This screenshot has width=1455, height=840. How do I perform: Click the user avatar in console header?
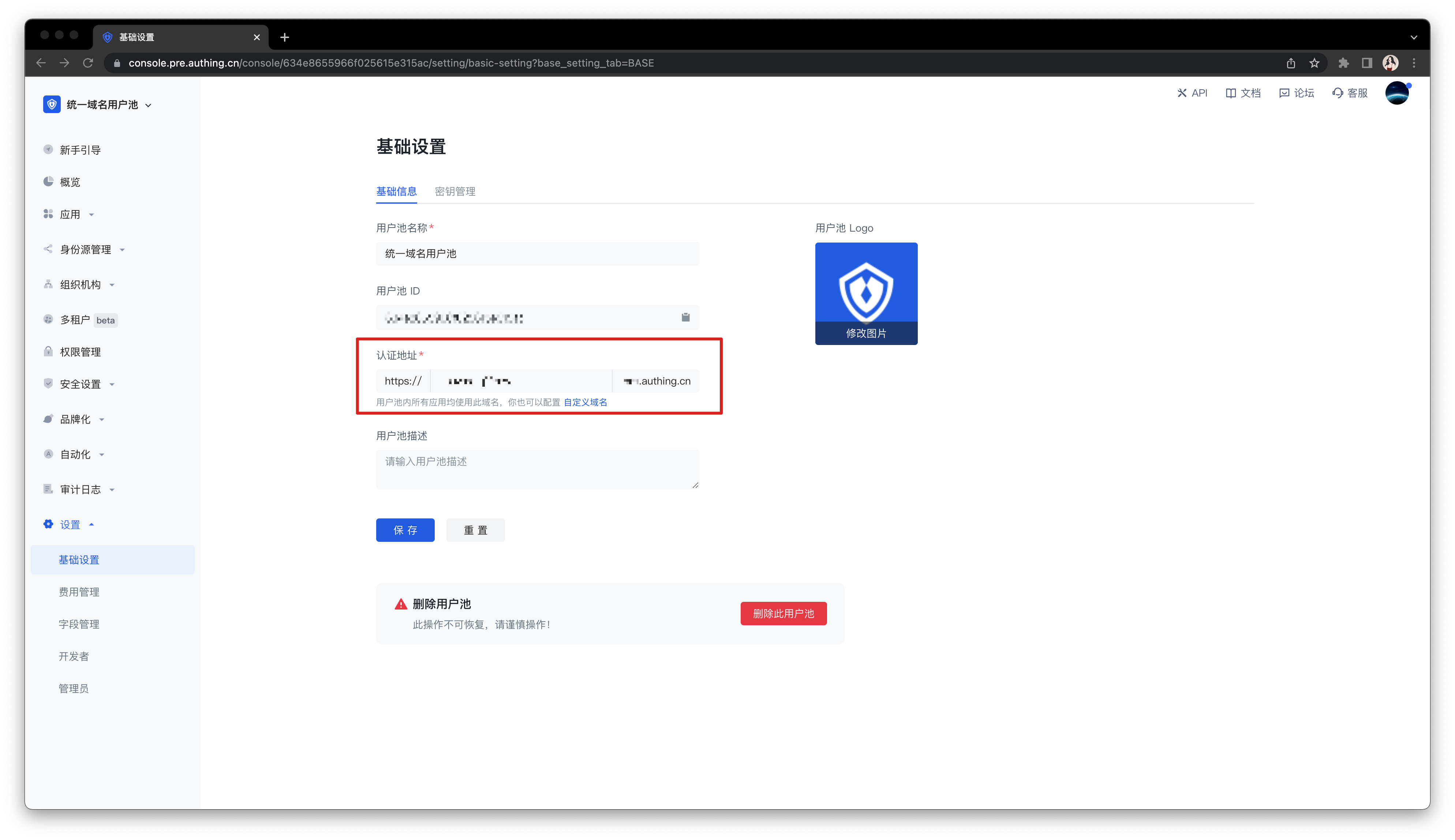1397,93
